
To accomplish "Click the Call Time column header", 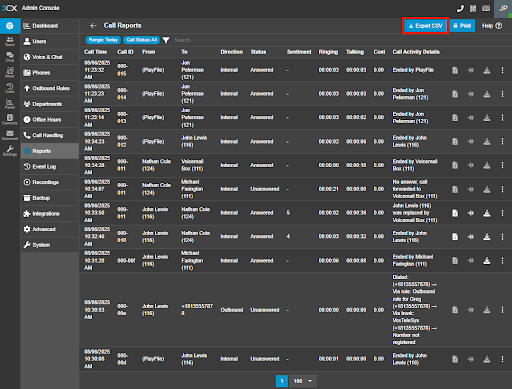I will (x=96, y=52).
